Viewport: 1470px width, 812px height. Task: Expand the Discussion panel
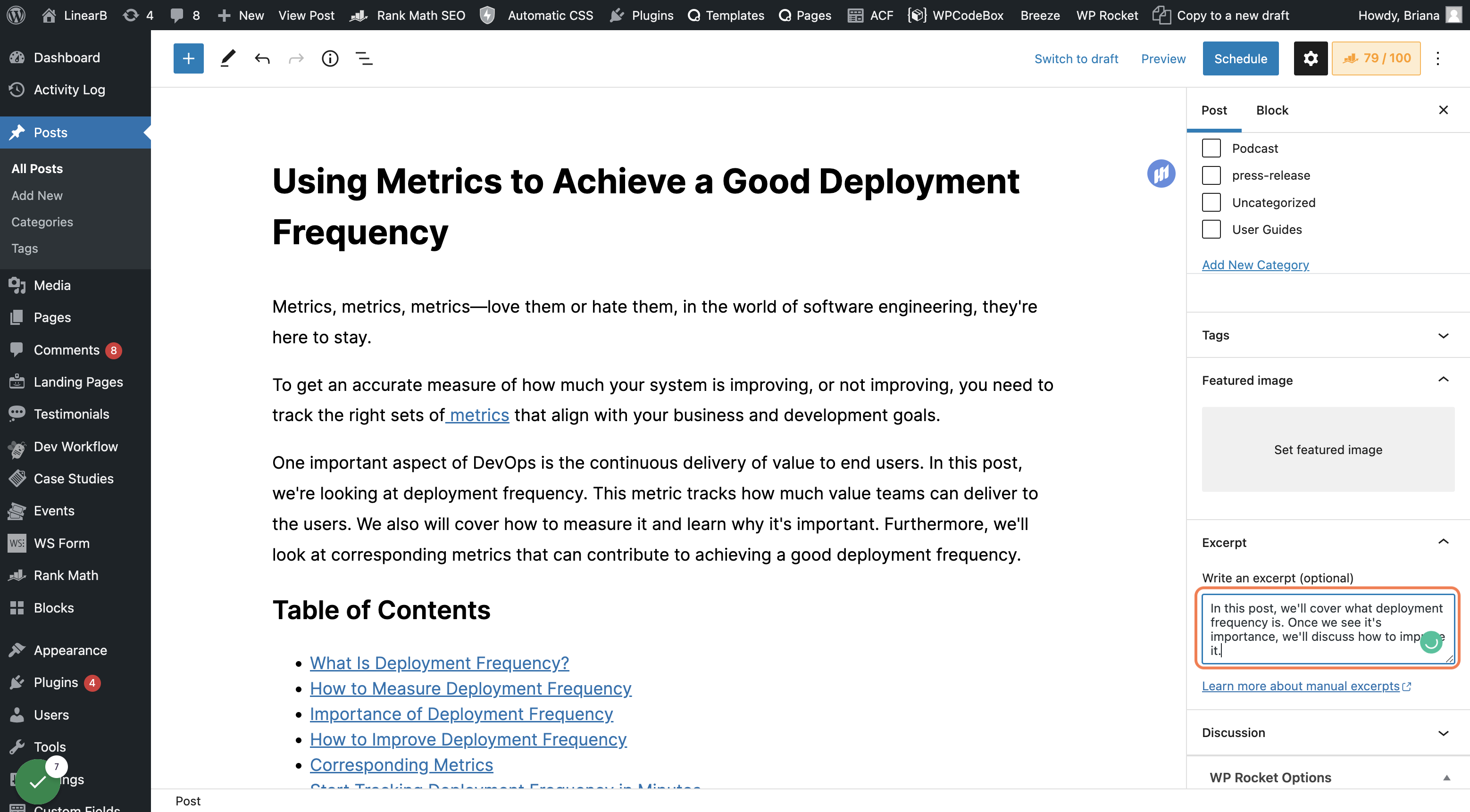[1328, 732]
